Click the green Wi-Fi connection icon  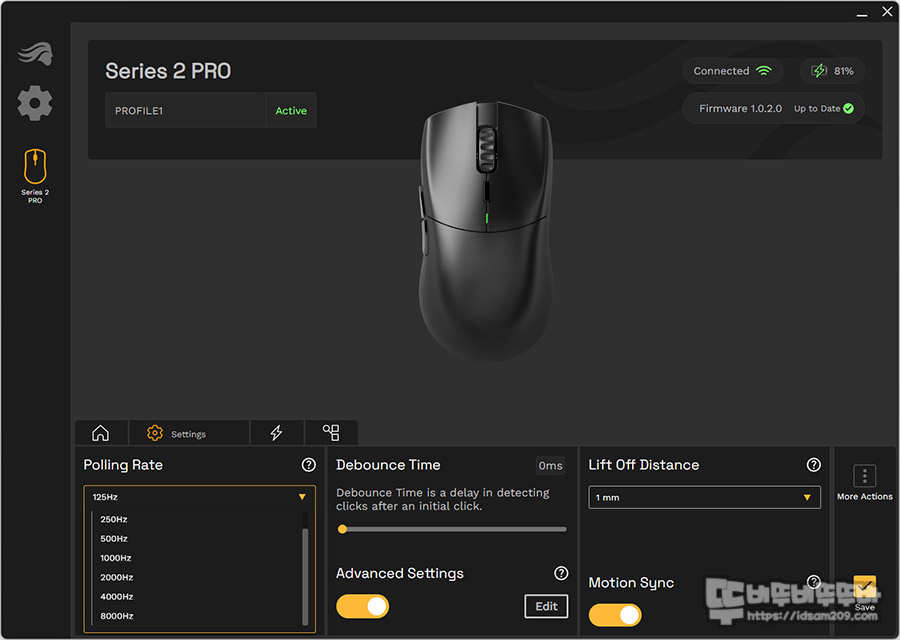[764, 71]
